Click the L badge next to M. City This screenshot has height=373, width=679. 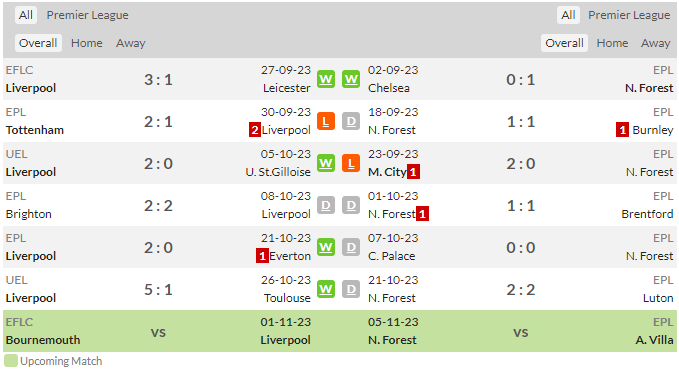[351, 163]
